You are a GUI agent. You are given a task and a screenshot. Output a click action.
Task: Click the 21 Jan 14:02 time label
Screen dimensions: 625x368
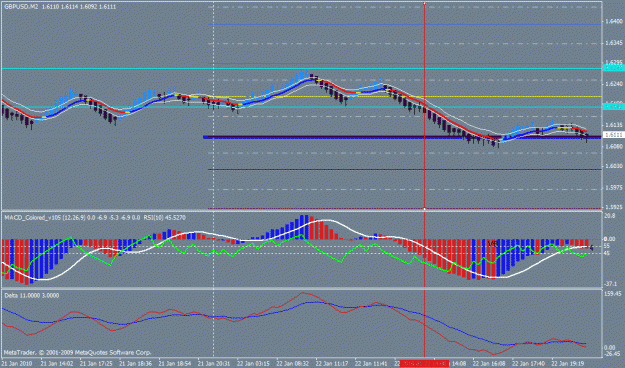(x=57, y=363)
